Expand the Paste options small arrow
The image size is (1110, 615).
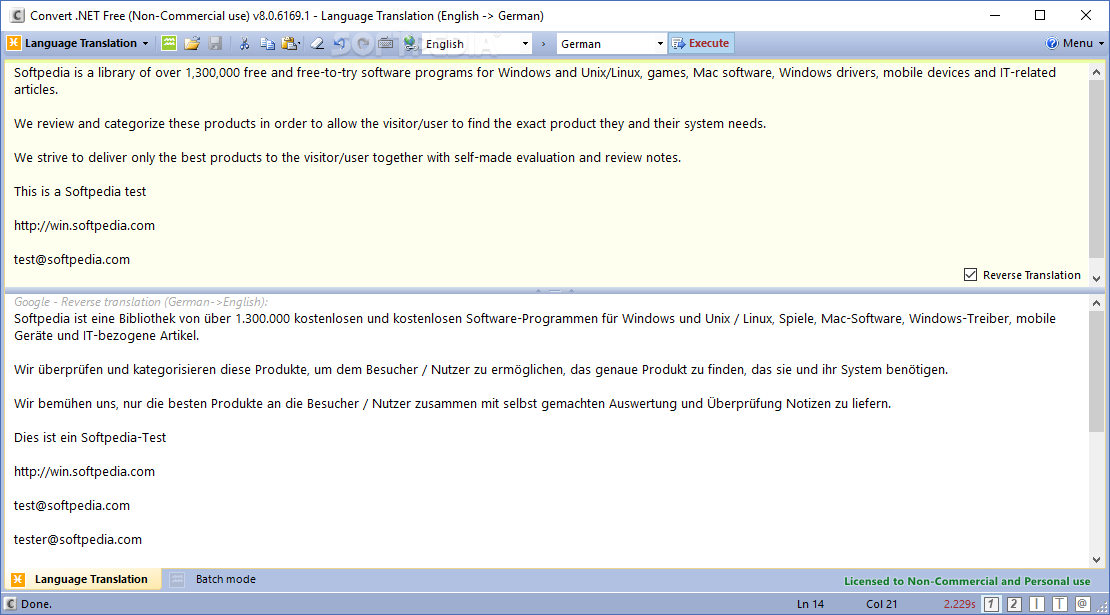click(300, 45)
